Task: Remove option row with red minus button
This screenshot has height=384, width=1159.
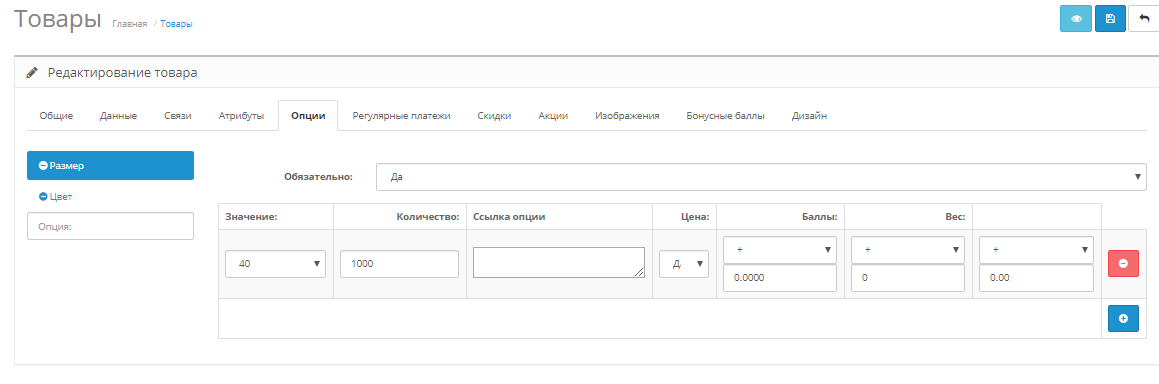Action: [x=1123, y=263]
